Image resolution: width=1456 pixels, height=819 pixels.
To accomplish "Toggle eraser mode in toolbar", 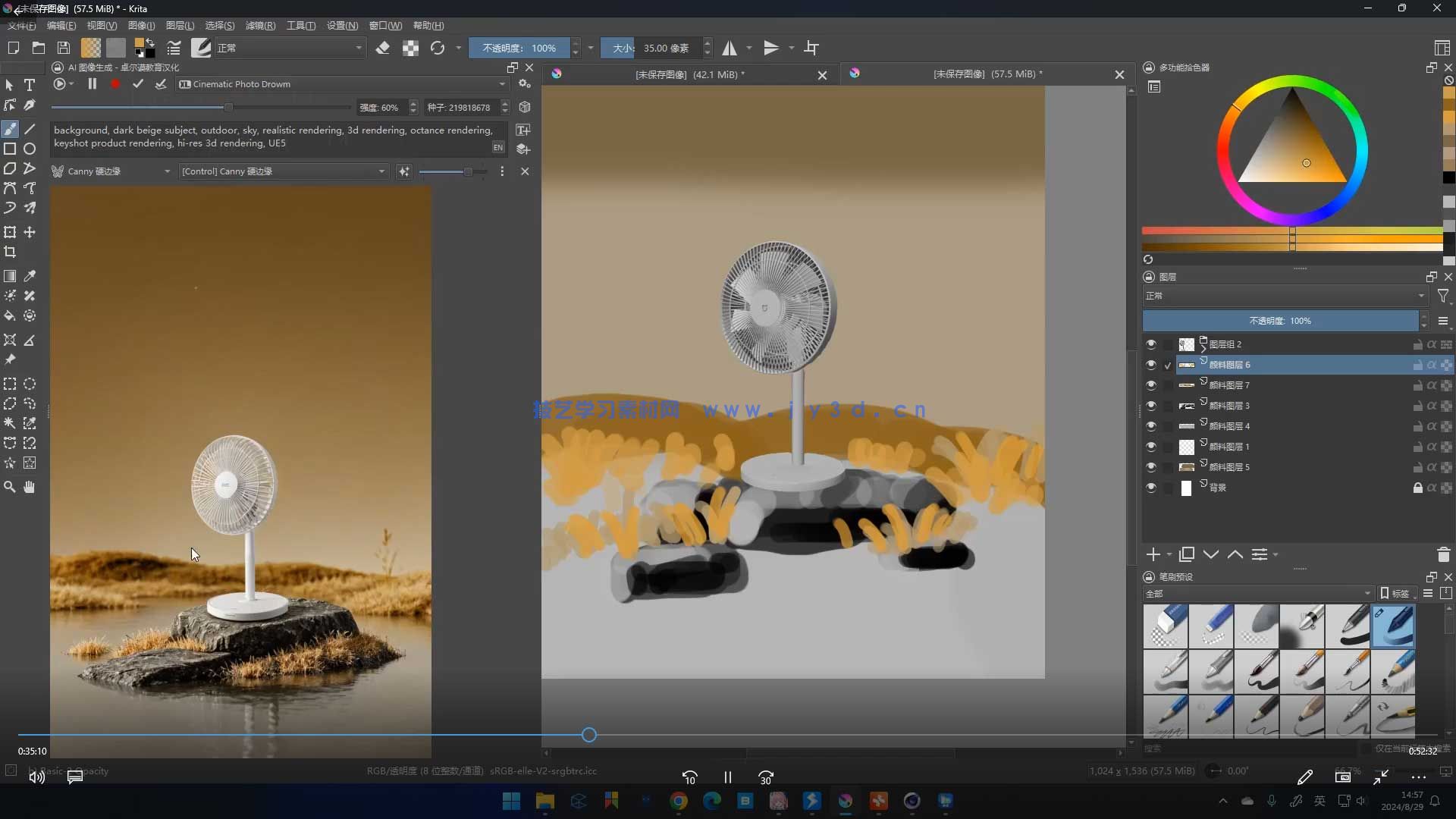I will point(383,48).
